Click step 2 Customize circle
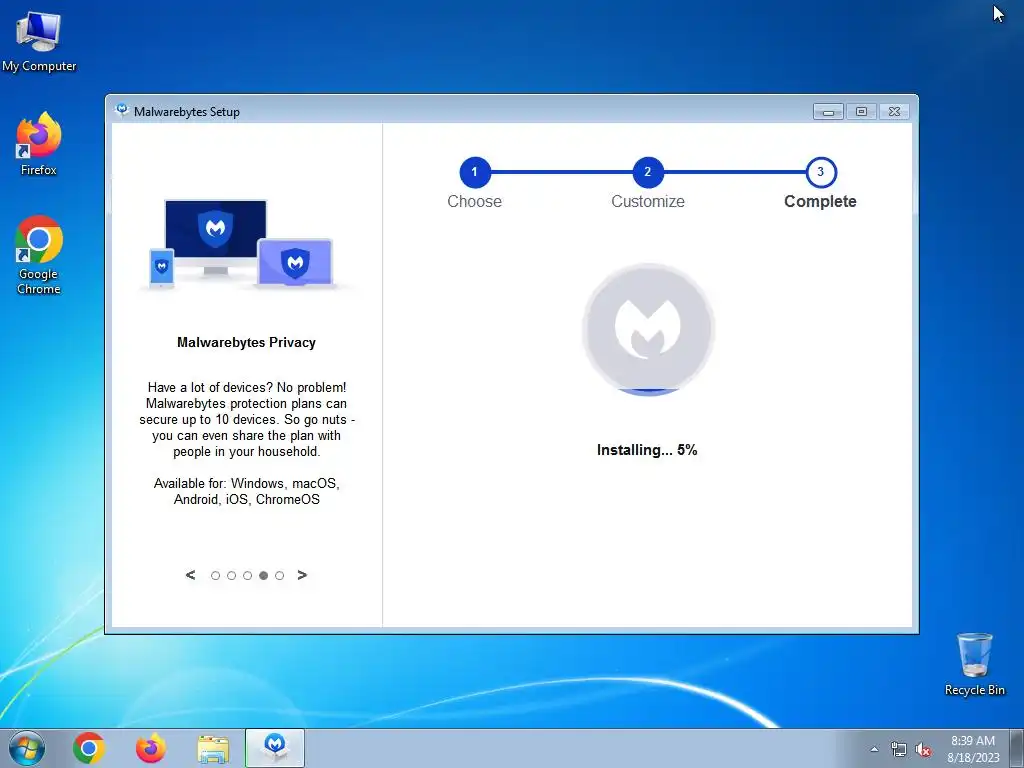Viewport: 1024px width, 768px height. pyautogui.click(x=648, y=172)
